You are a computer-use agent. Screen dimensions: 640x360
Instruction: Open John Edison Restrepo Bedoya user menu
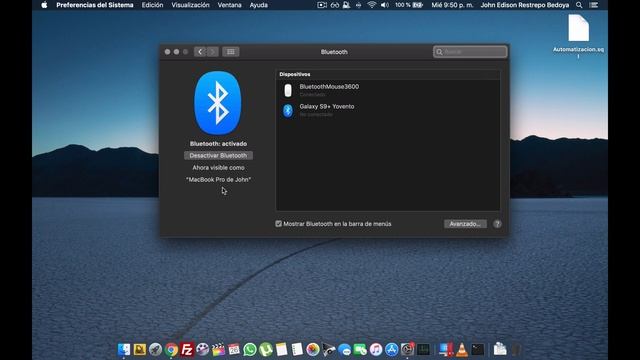pos(524,5)
